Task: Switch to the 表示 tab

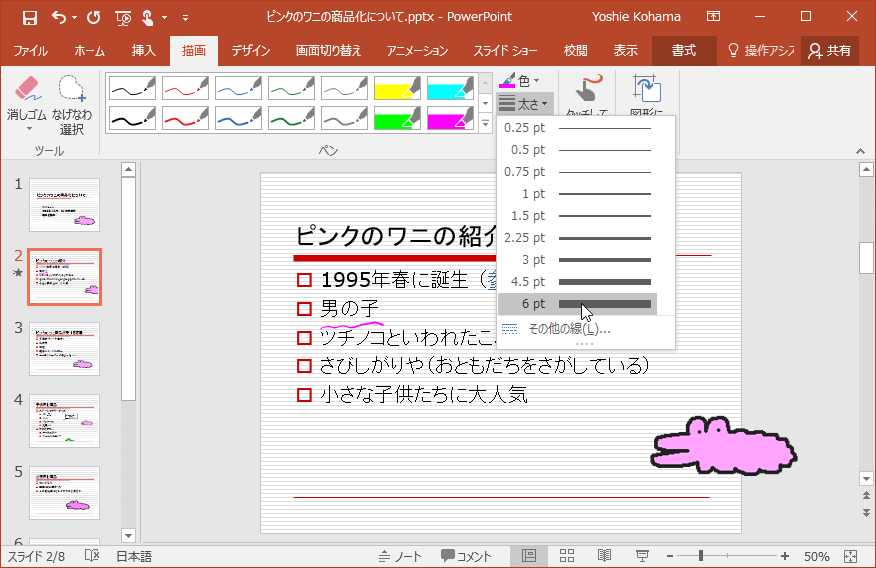Action: [625, 51]
